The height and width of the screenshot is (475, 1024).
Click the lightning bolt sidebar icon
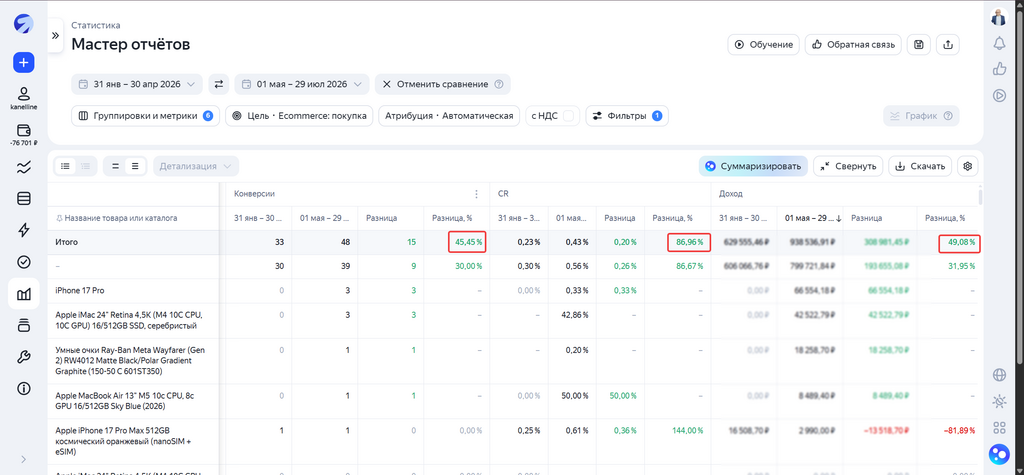pyautogui.click(x=24, y=229)
